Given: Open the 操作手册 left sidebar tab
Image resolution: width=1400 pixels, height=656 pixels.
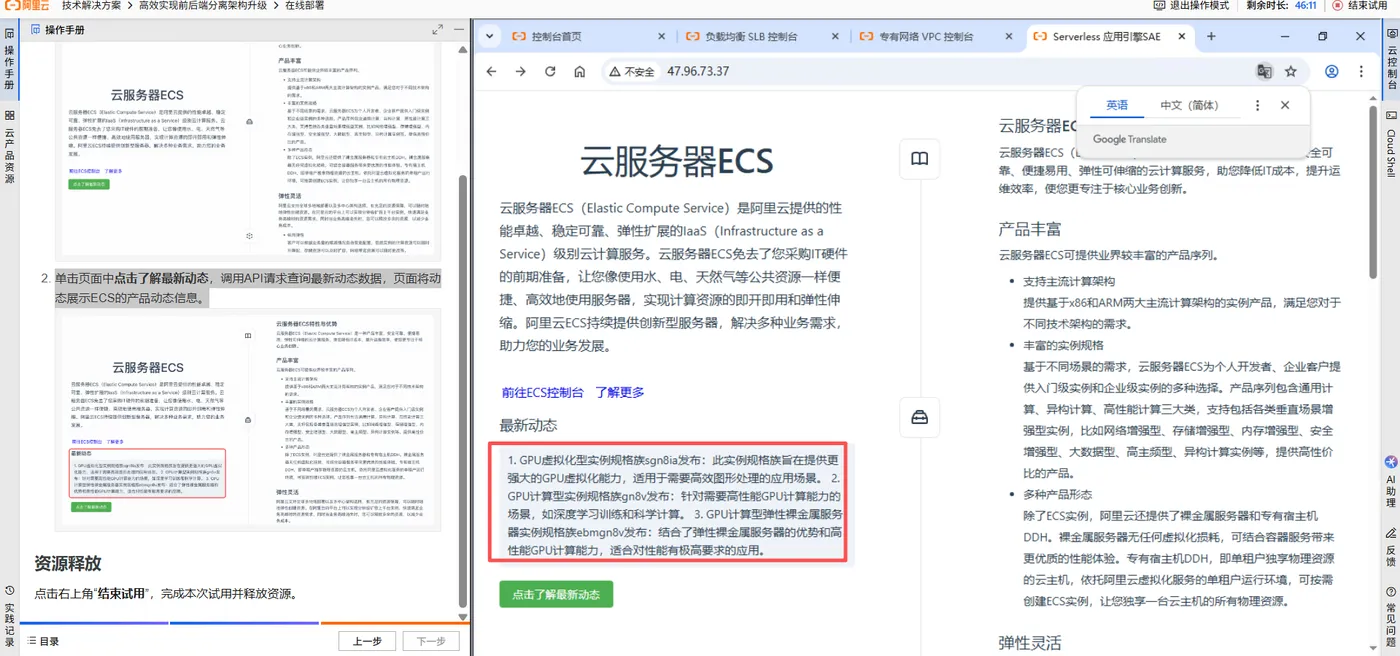Looking at the screenshot, I should point(9,58).
